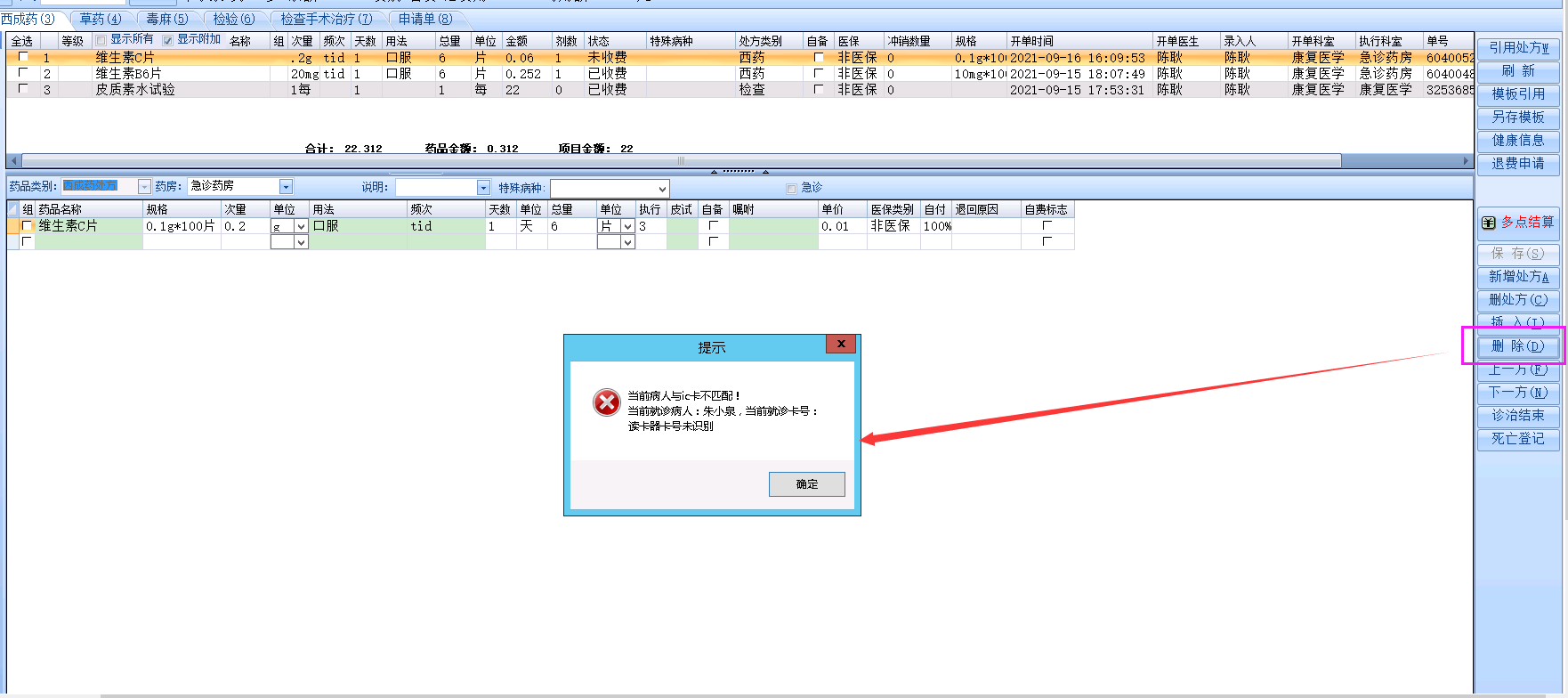This screenshot has width=1568, height=698.
Task: Click the 单价 cell showing 0.01
Action: (842, 226)
